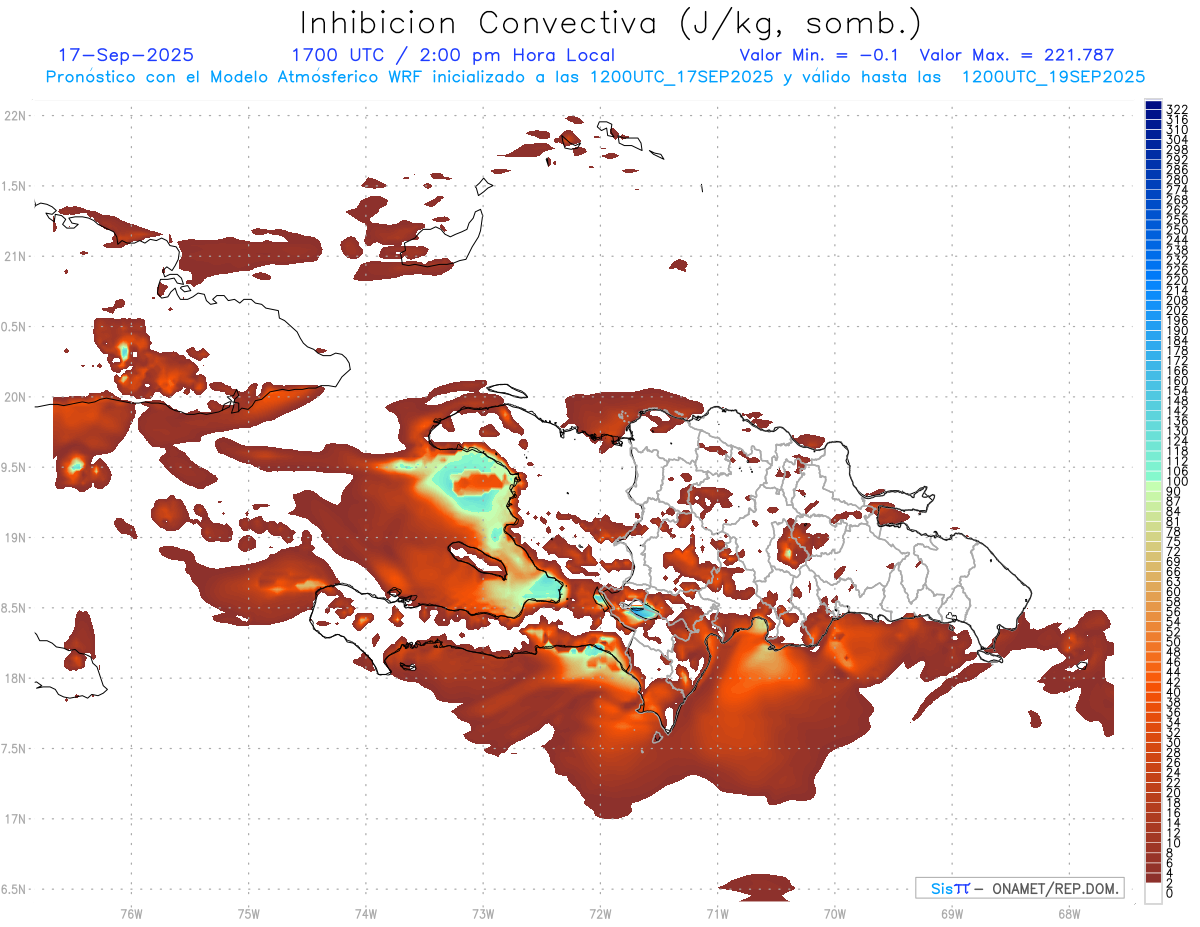Click the '69W' longitude label
Viewport: 1200px width, 927px height.
pos(951,912)
